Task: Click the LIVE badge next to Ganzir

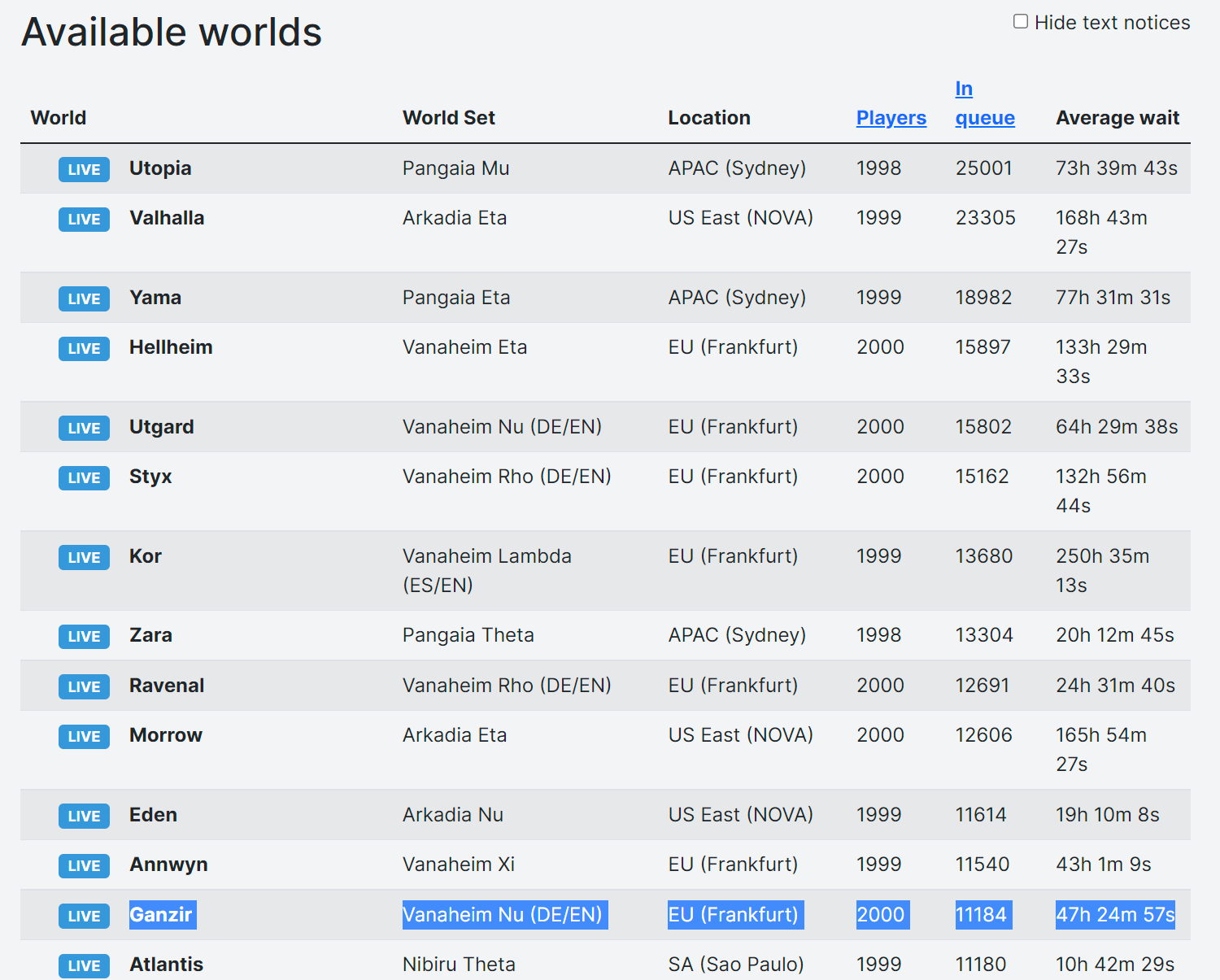Action: pos(84,916)
